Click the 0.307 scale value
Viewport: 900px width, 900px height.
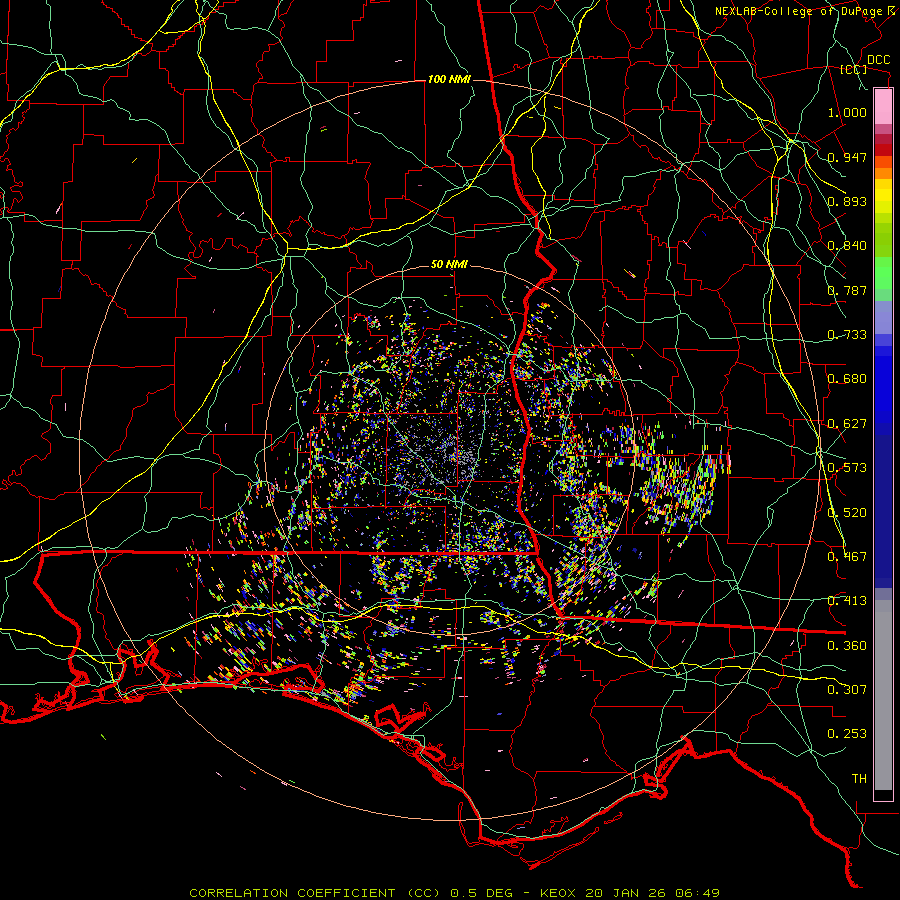(847, 690)
